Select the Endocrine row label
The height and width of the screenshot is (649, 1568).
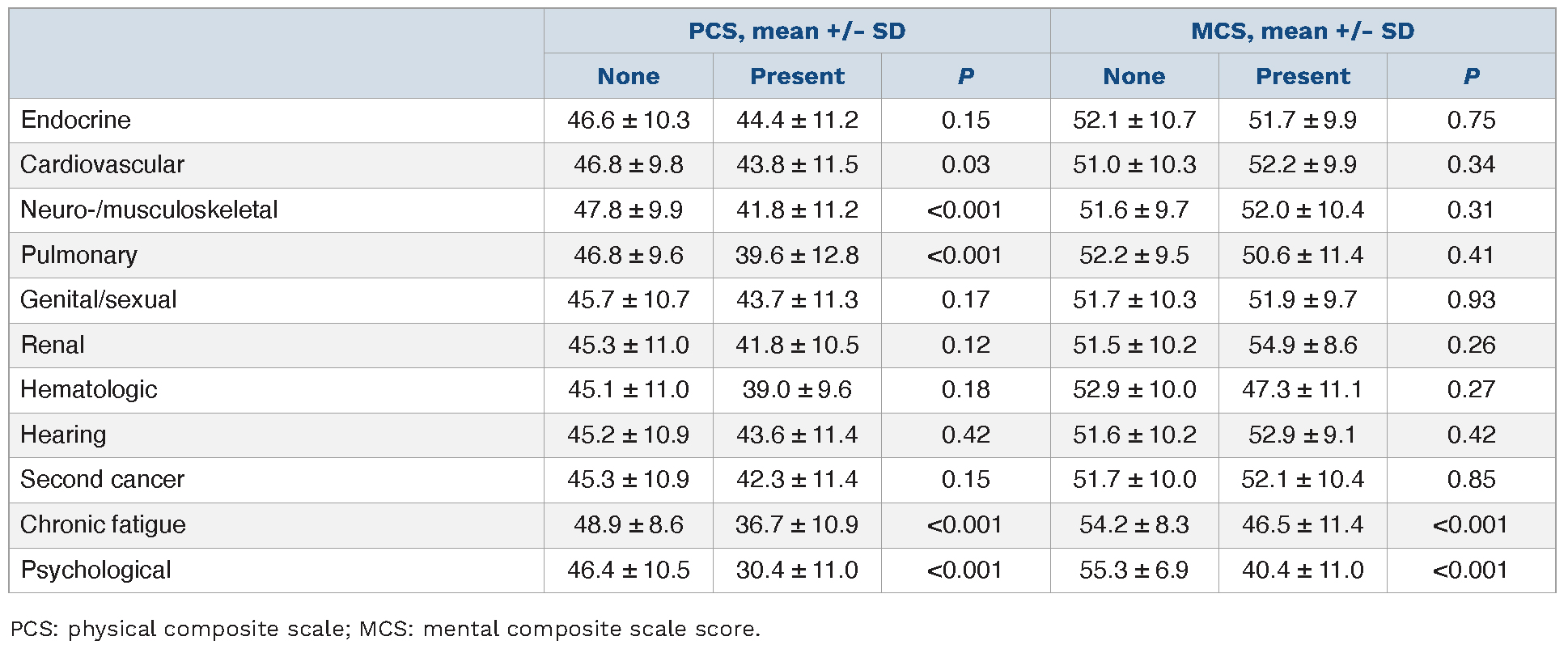pyautogui.click(x=76, y=121)
